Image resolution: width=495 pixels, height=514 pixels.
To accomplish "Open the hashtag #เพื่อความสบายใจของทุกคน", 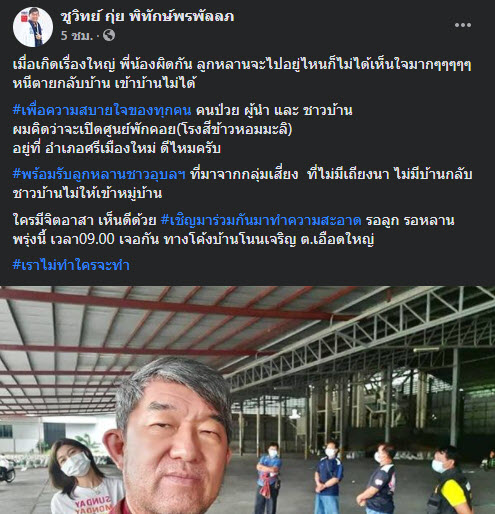I will [x=102, y=110].
